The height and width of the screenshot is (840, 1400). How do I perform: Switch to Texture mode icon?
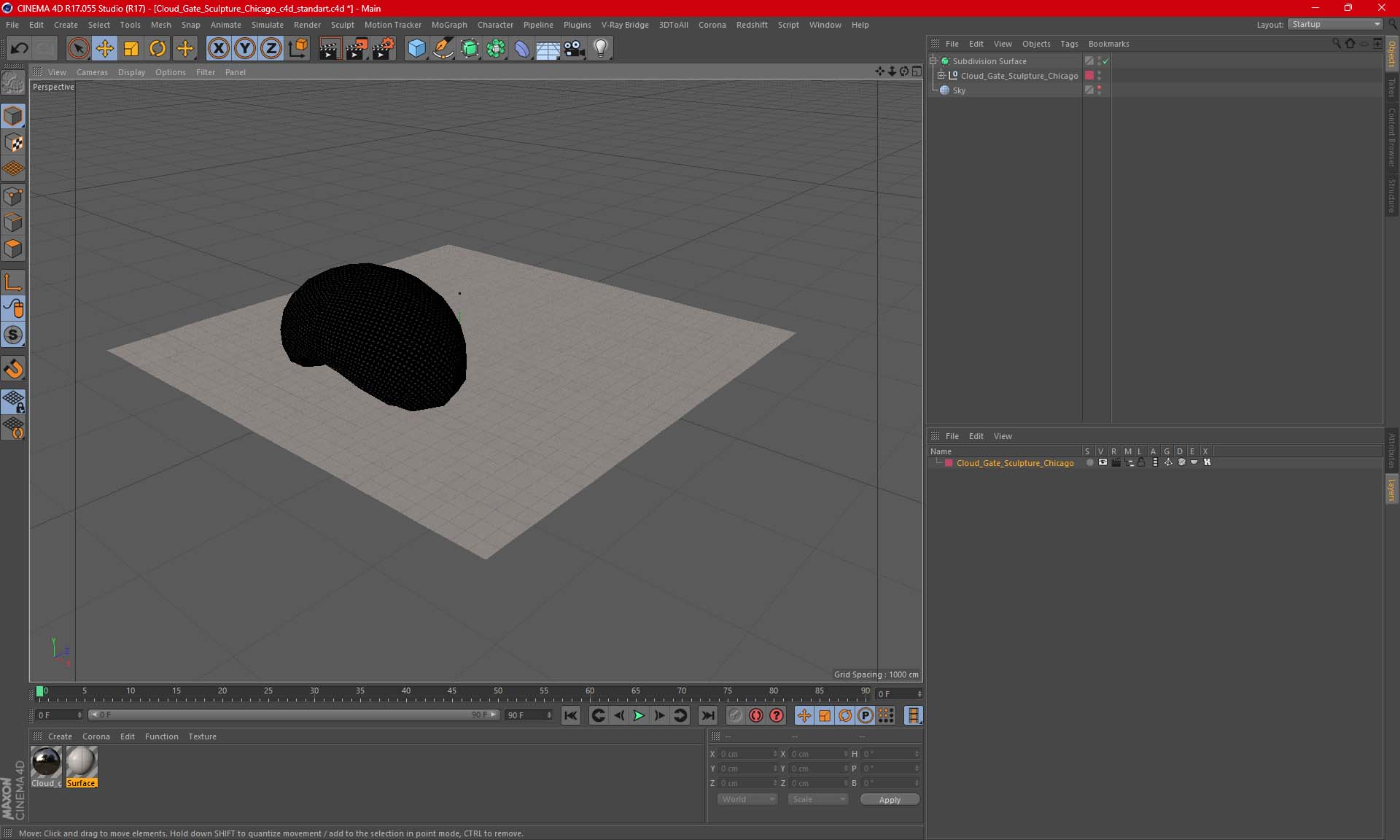pyautogui.click(x=13, y=143)
